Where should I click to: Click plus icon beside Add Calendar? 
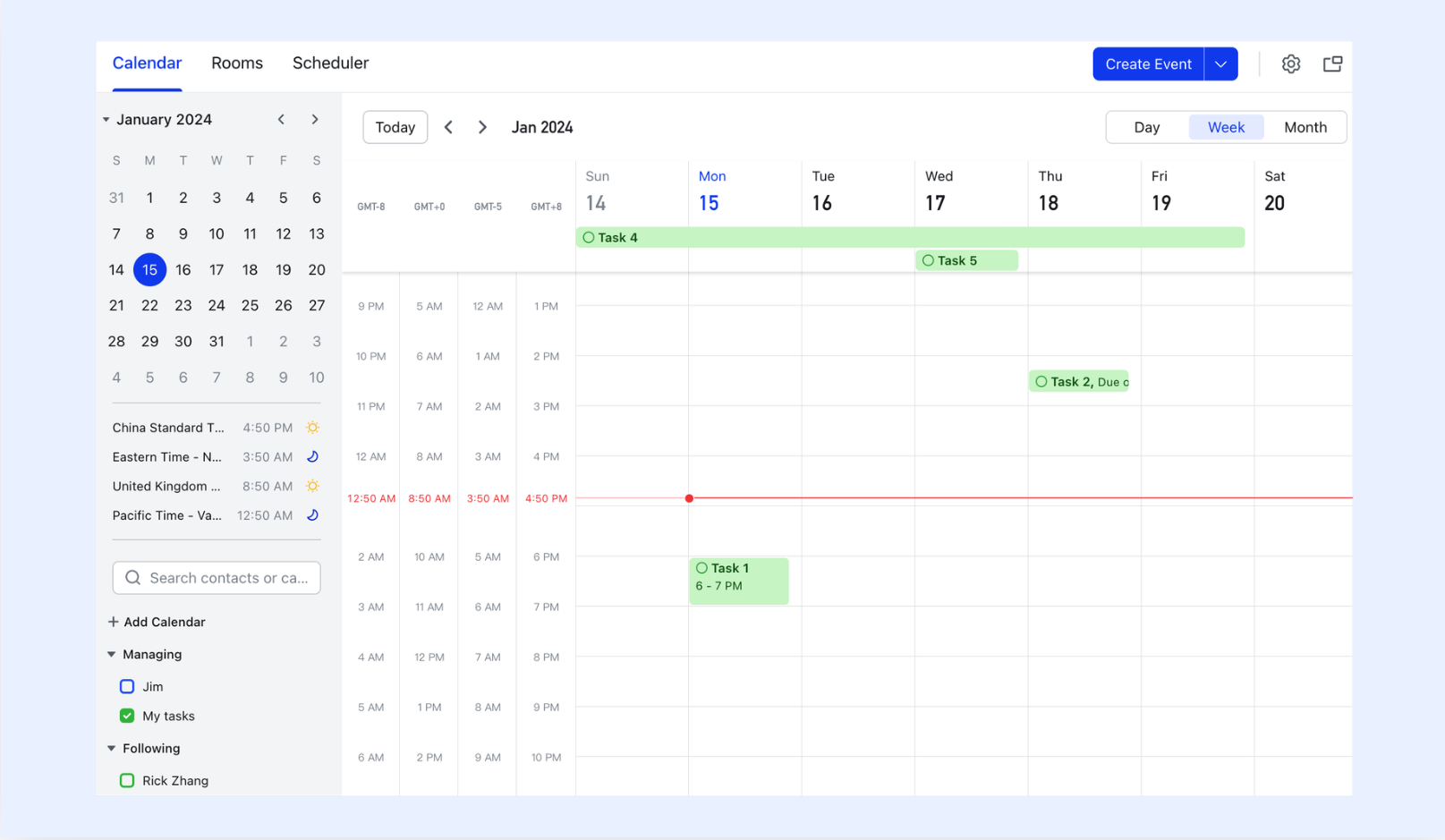click(113, 622)
